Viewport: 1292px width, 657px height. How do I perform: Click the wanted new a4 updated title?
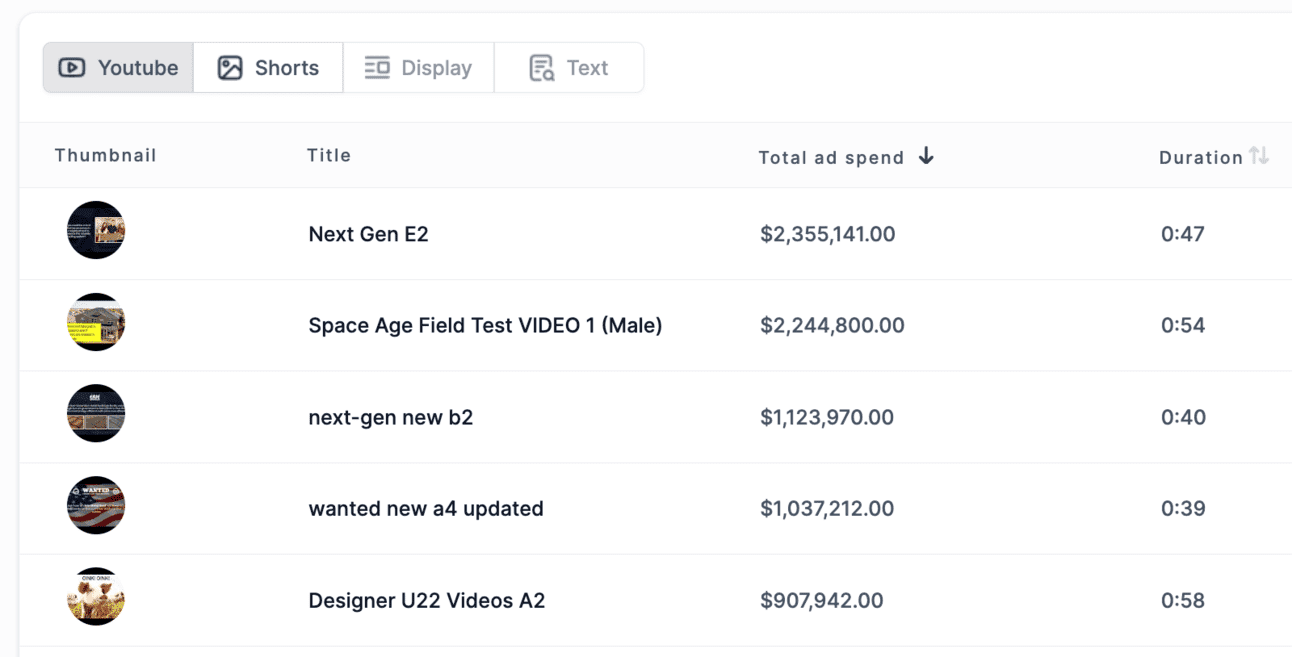point(426,508)
